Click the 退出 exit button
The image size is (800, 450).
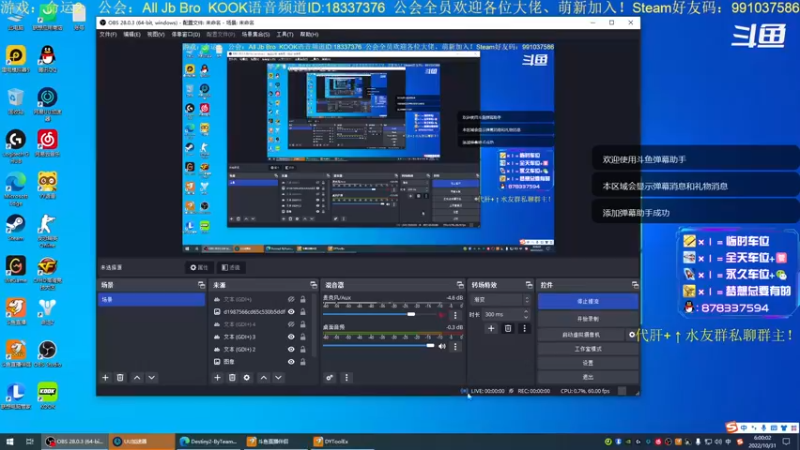[588, 377]
